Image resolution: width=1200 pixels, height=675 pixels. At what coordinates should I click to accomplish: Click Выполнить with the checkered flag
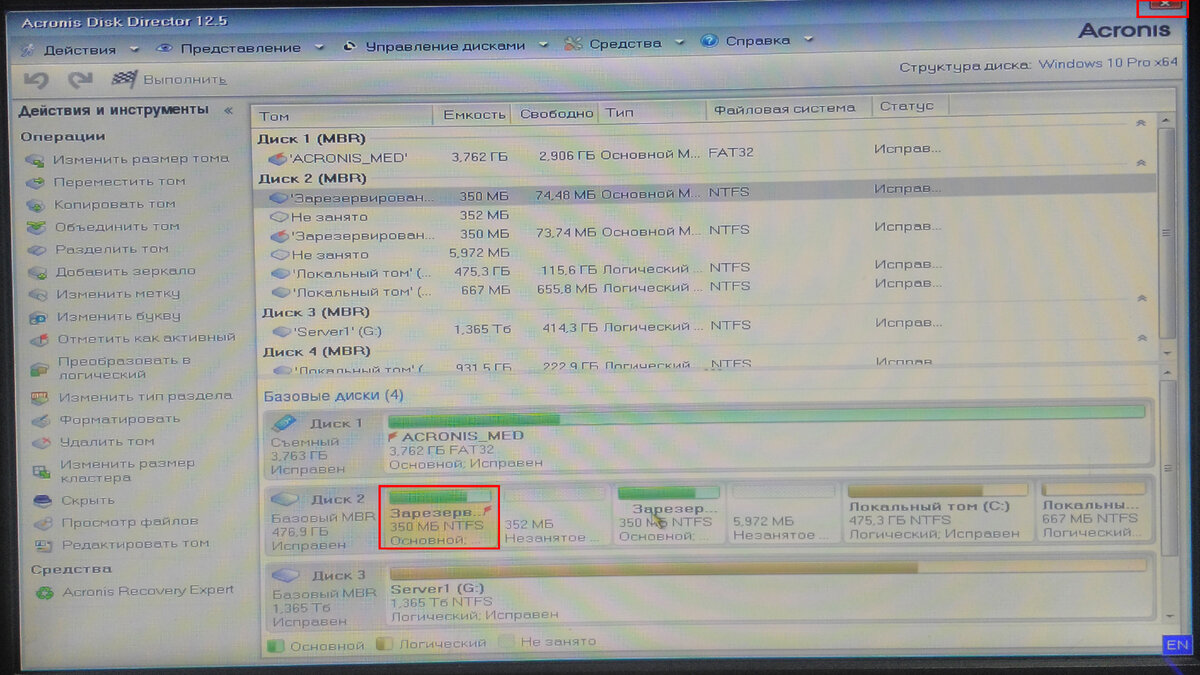point(168,79)
